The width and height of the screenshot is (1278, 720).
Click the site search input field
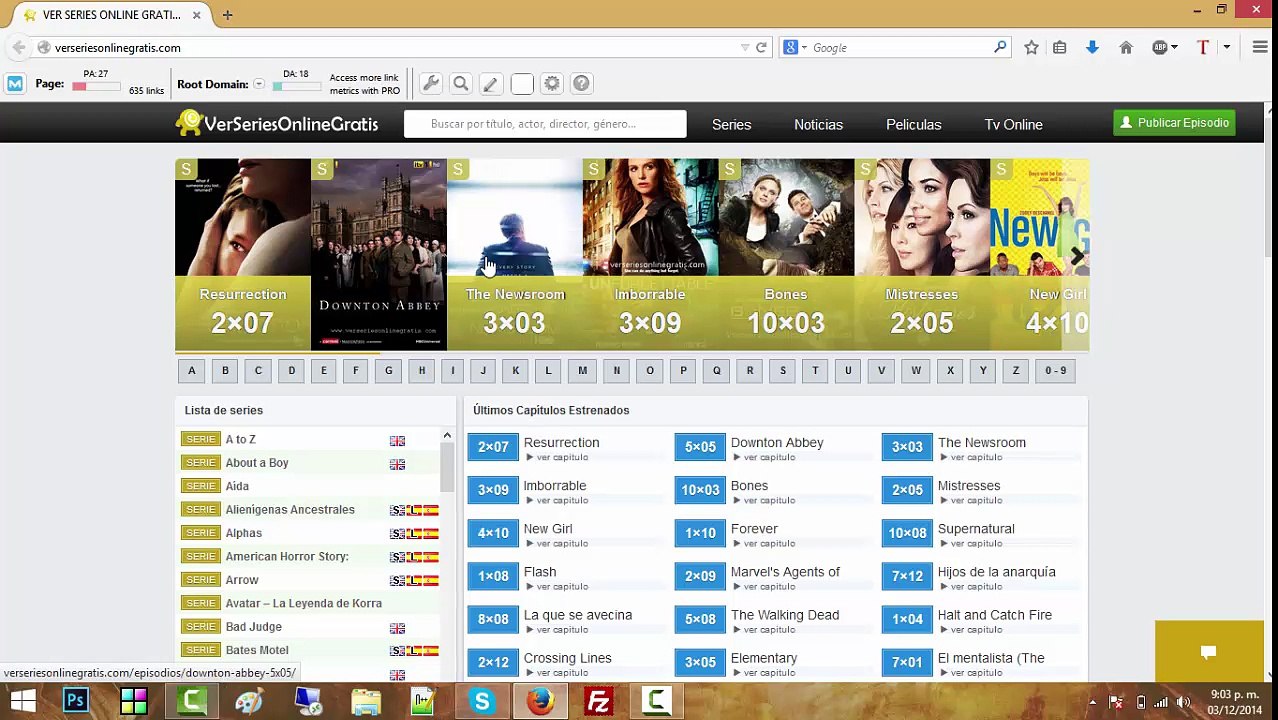coord(545,124)
